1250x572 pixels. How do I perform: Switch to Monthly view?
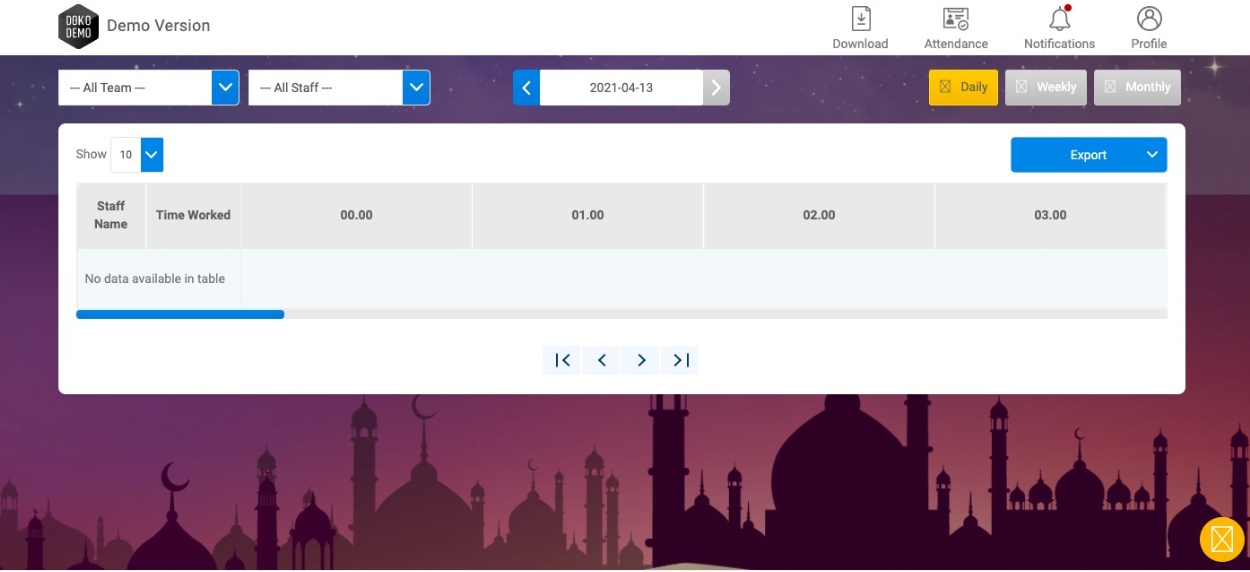click(1137, 88)
